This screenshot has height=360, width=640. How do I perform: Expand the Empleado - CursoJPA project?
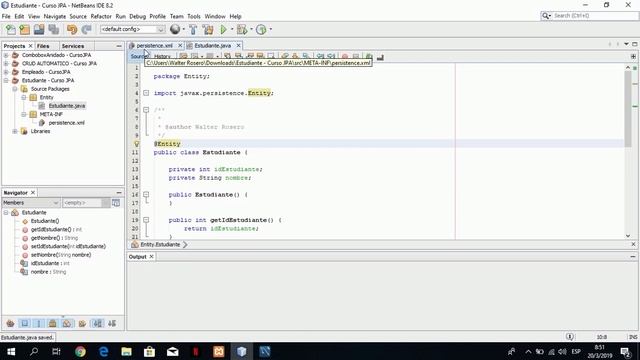[x=6, y=72]
